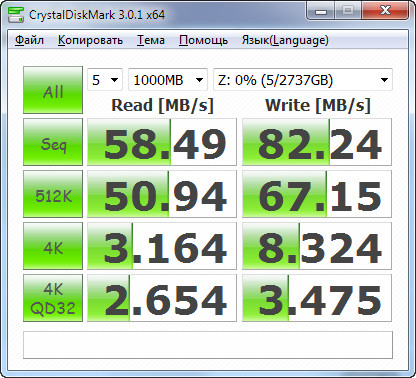Open the Помощь menu
The image size is (416, 378).
[203, 40]
